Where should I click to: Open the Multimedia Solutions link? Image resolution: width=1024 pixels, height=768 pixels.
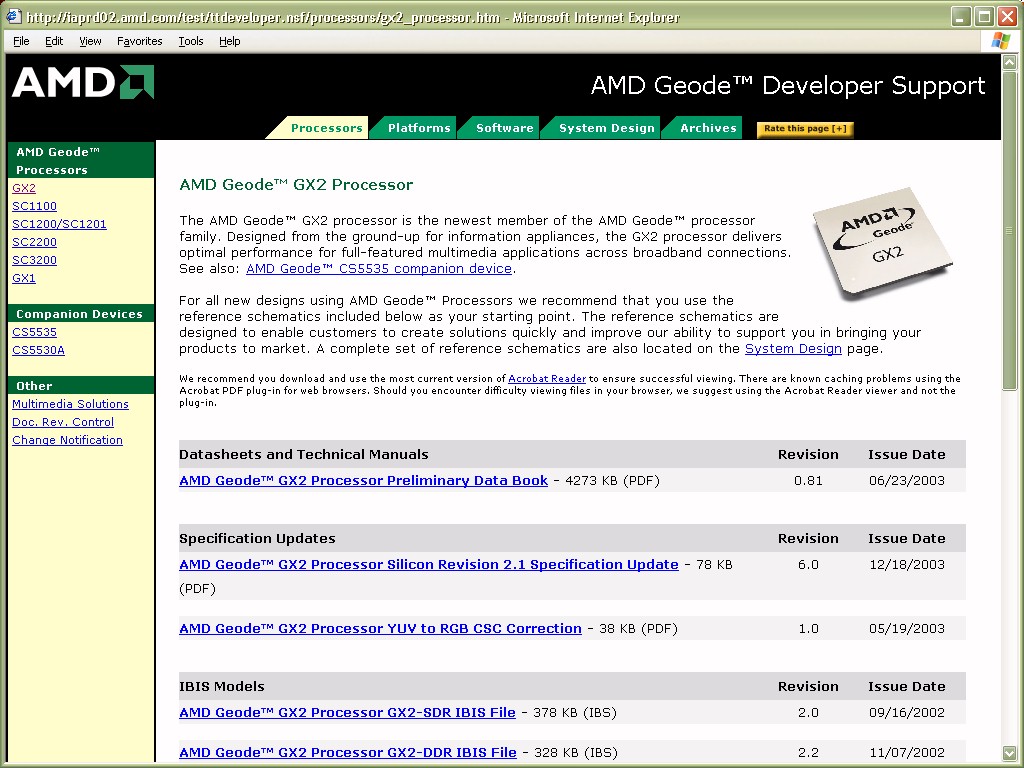coord(70,404)
